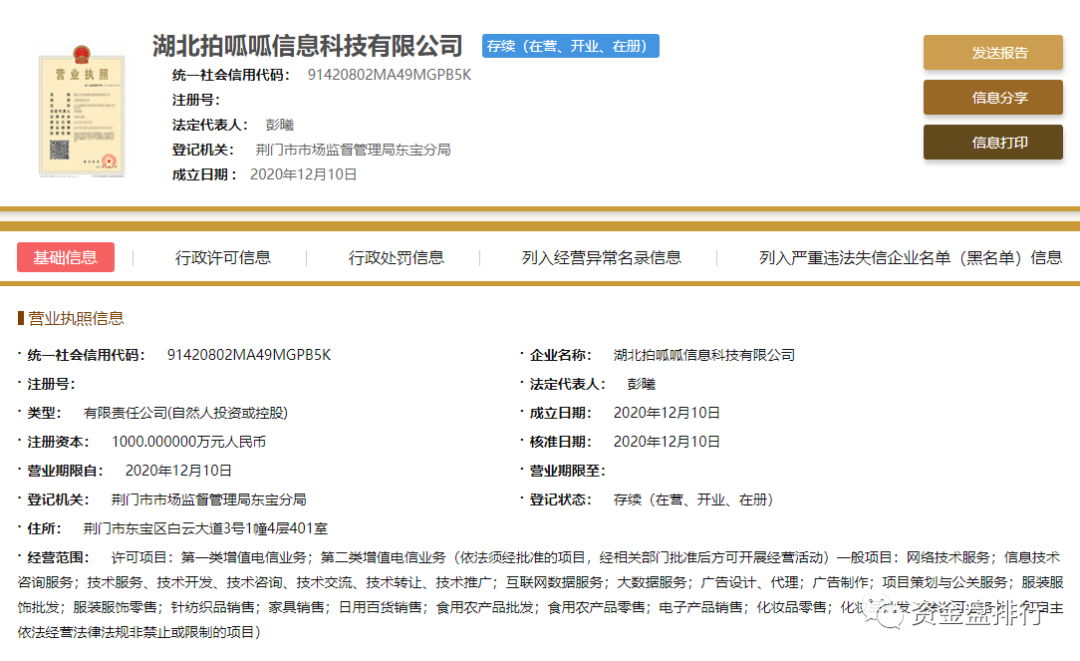Click 类型 value 有限责任公司(自然人投资或控股)

[185, 412]
